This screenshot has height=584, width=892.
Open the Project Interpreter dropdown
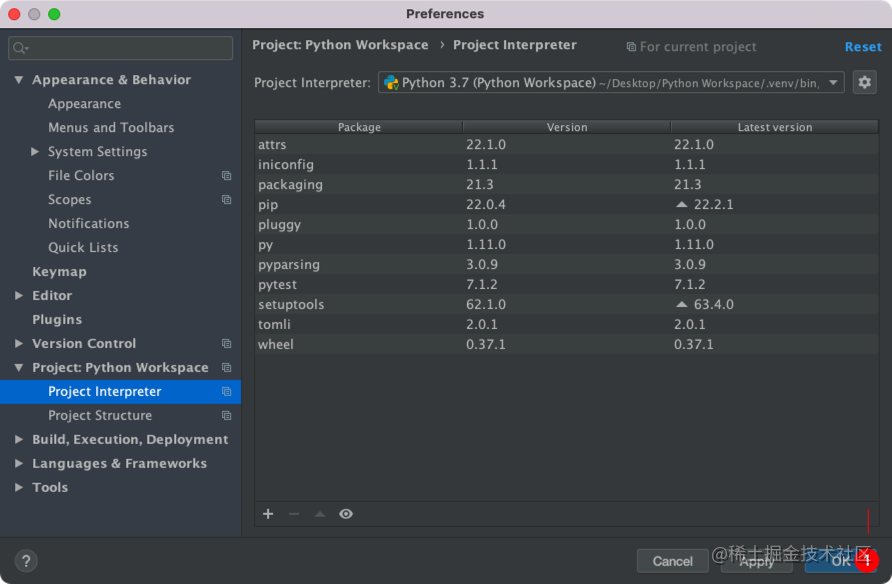[x=833, y=82]
